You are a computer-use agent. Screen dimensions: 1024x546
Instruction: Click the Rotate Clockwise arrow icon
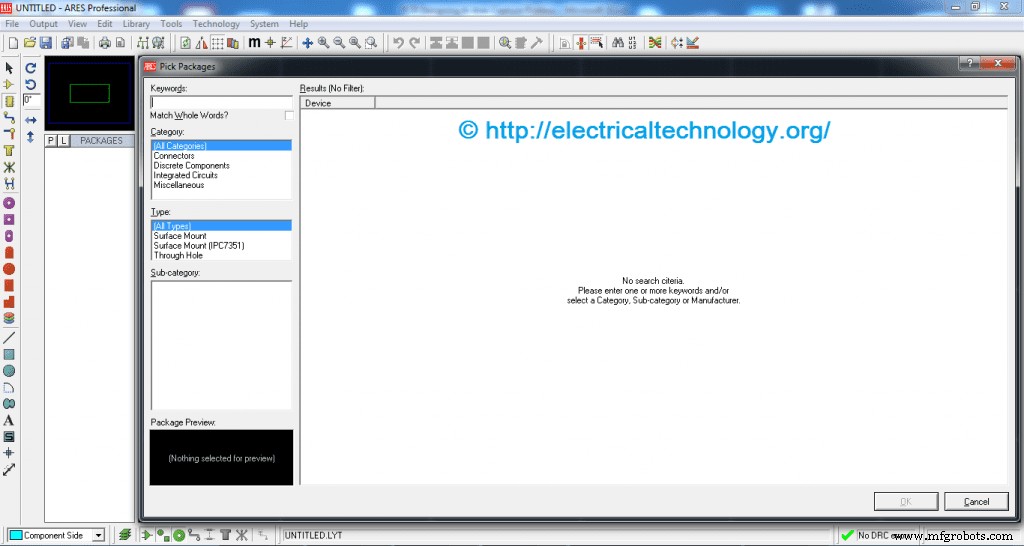30,68
